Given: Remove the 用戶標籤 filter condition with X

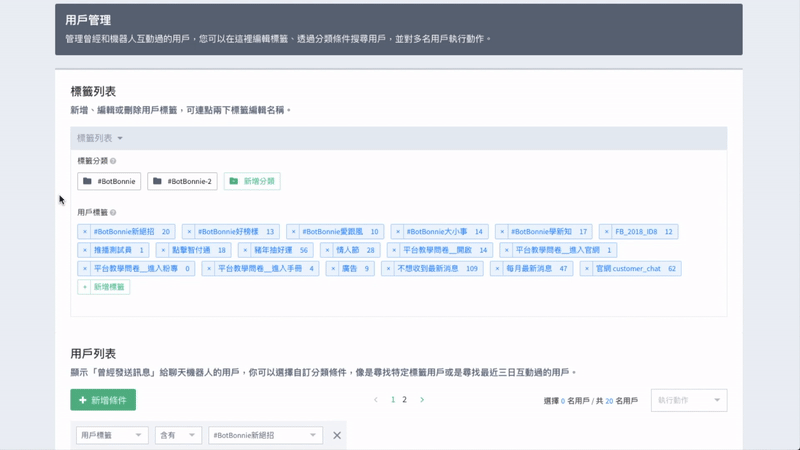Looking at the screenshot, I should tap(337, 435).
